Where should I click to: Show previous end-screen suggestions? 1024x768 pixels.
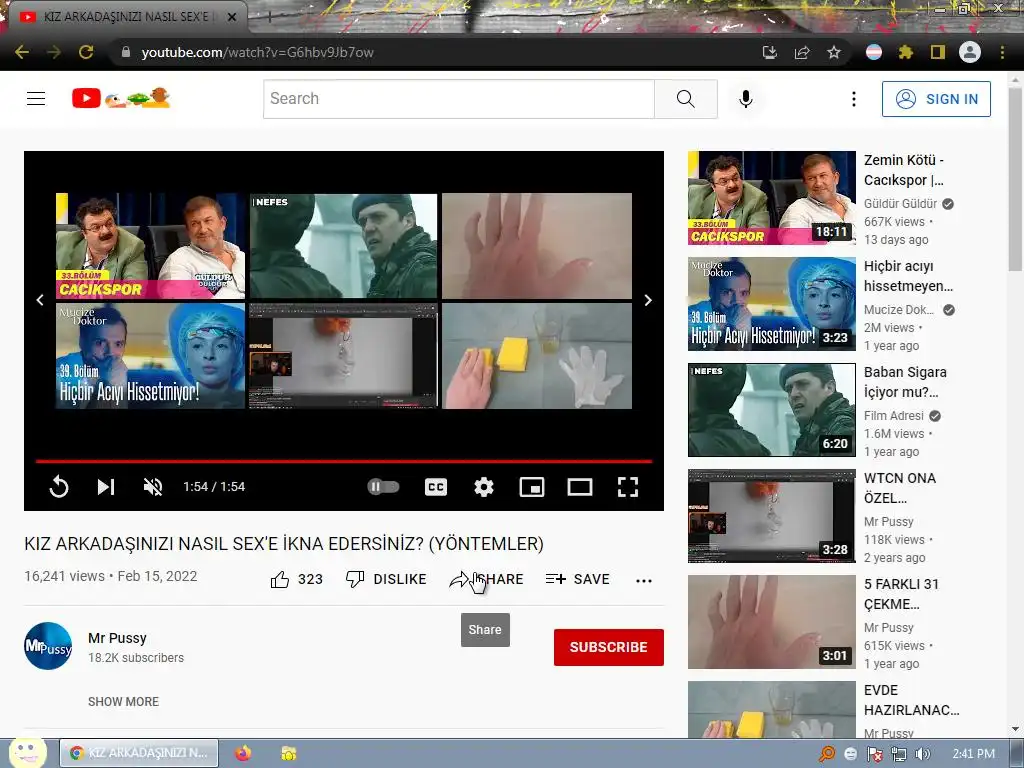(x=40, y=300)
